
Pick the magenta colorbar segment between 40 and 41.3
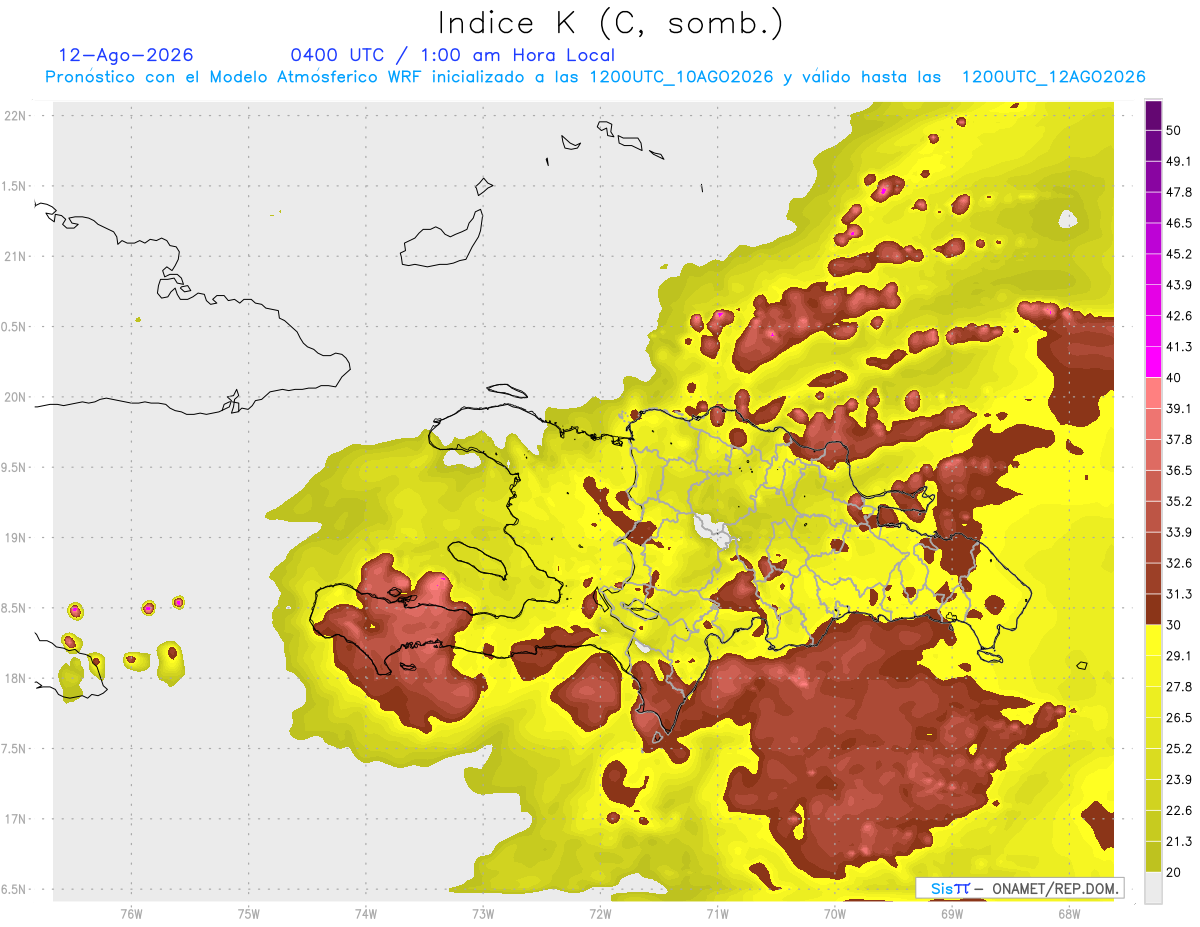1153,362
